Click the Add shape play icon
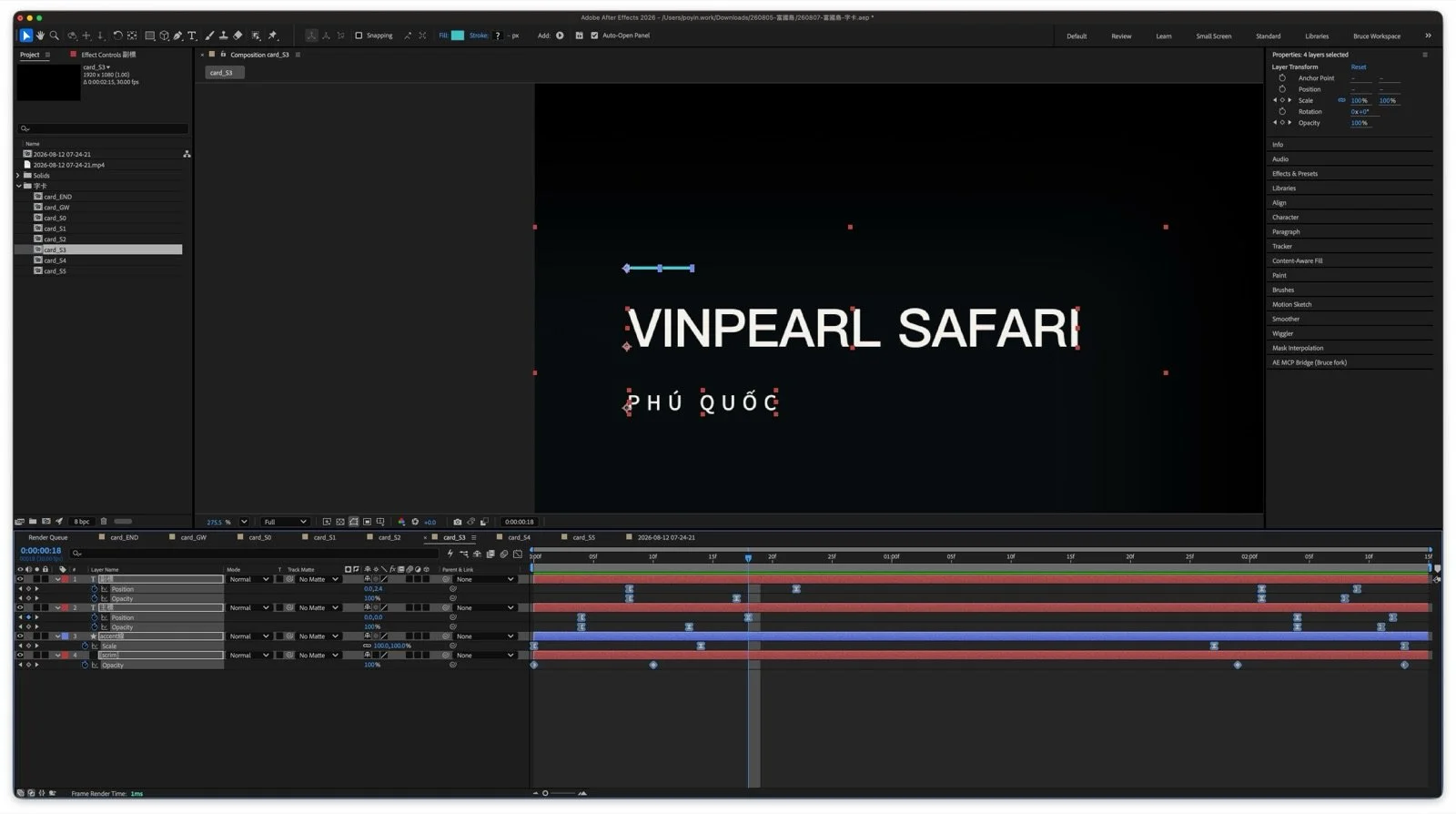This screenshot has width=1456, height=814. 560,36
